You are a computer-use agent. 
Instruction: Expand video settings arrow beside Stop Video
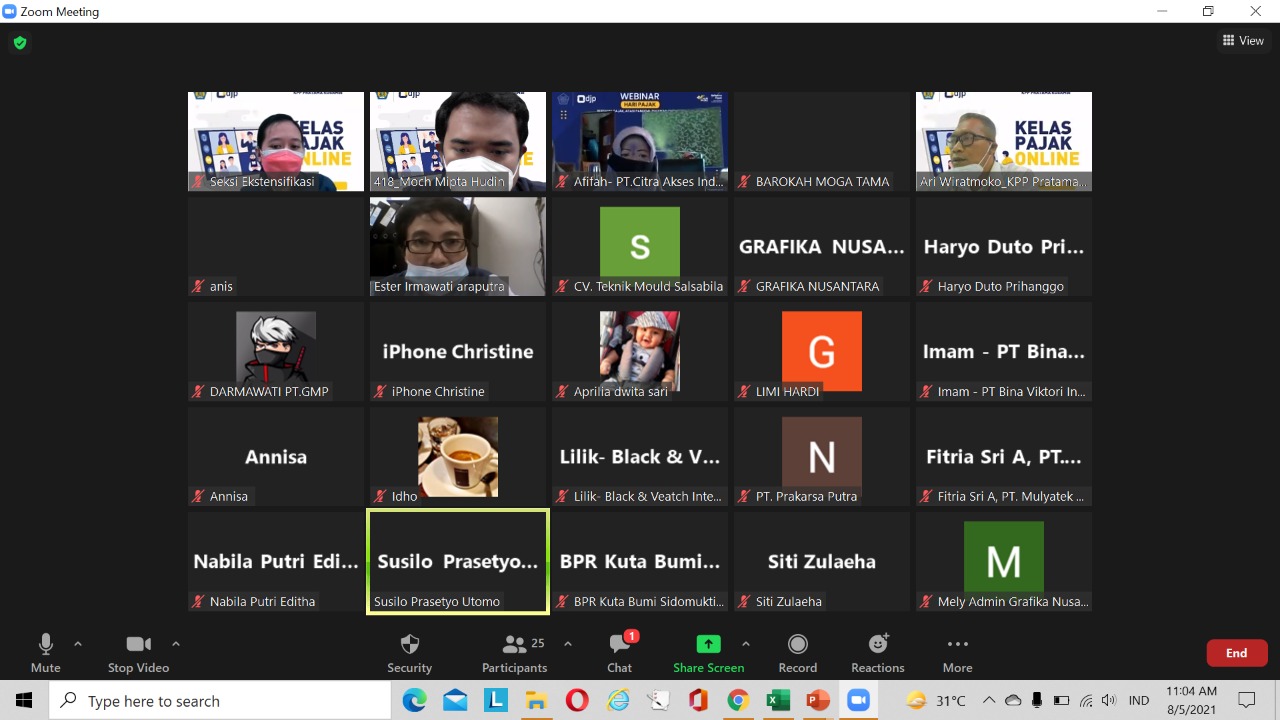[176, 644]
